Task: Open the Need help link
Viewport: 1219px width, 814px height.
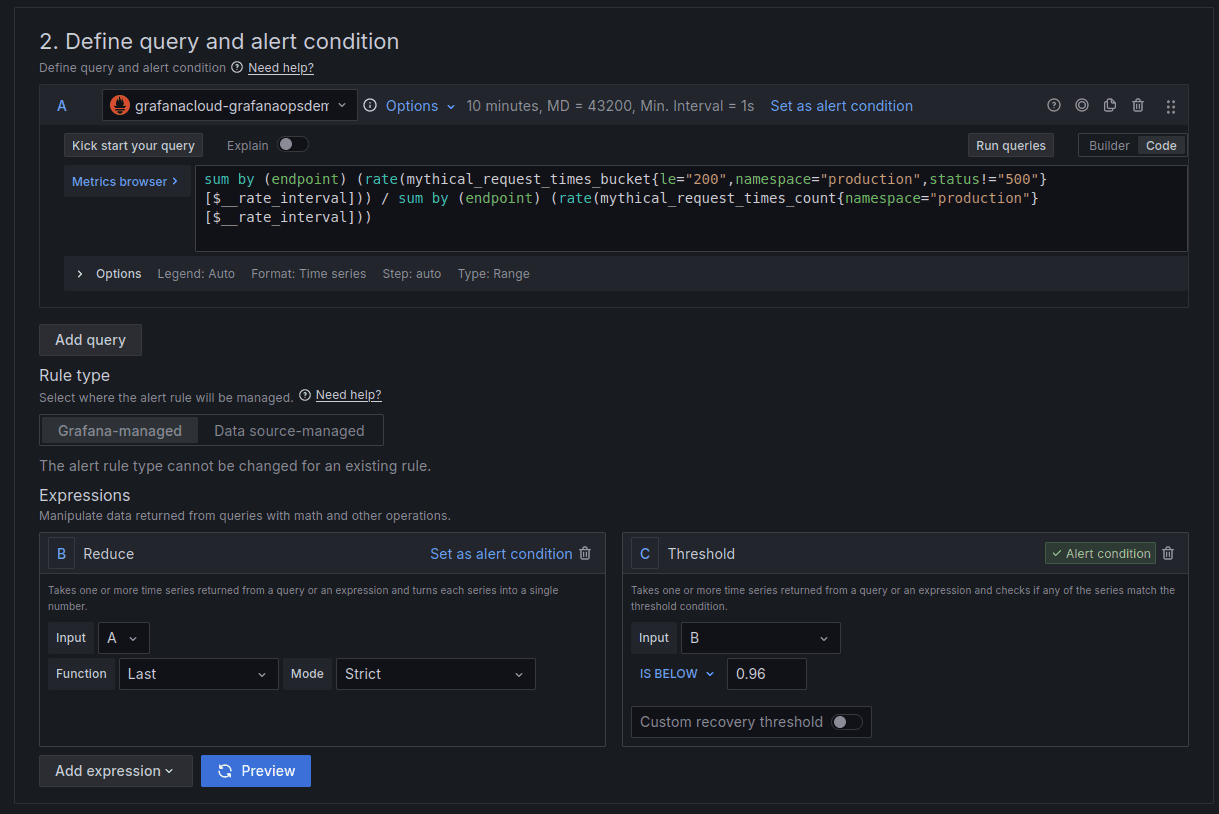Action: pos(281,67)
